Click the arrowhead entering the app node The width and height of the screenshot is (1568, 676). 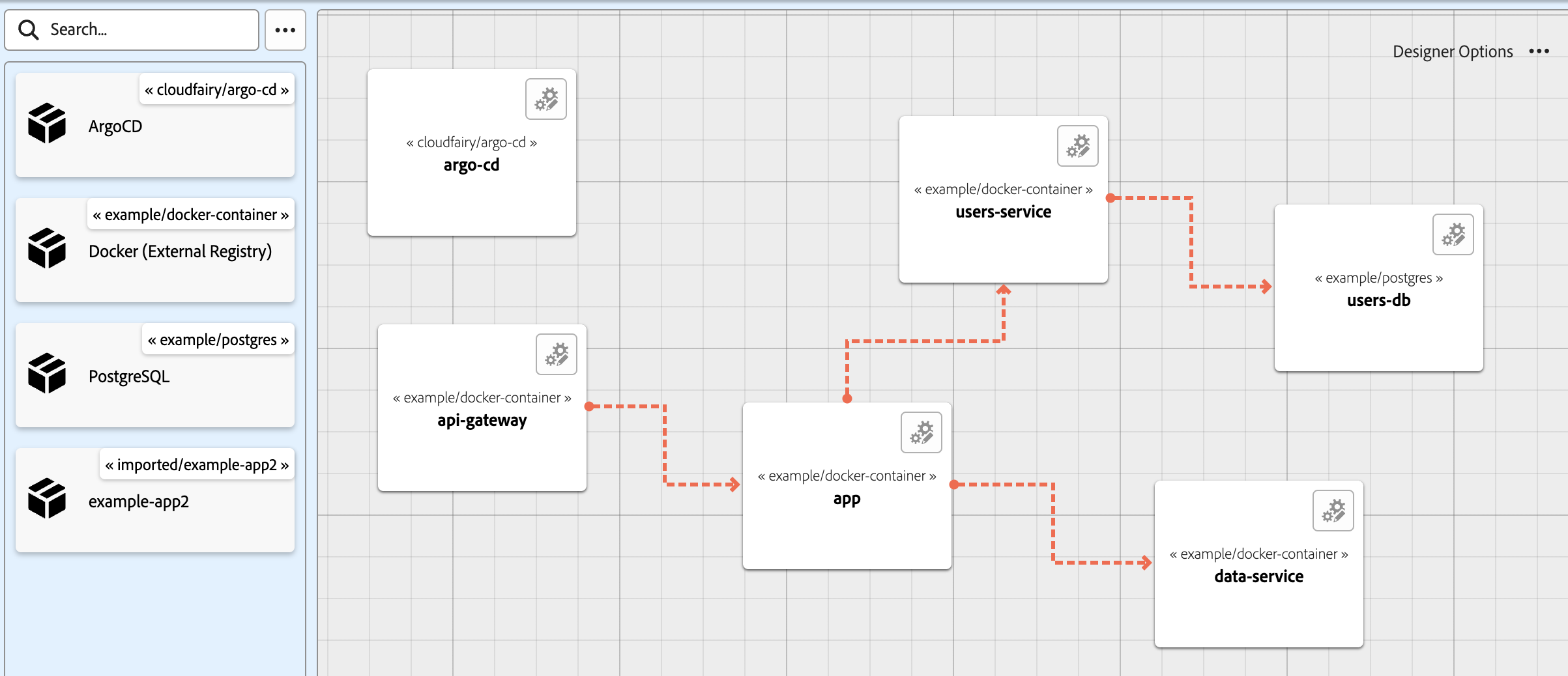pos(734,485)
